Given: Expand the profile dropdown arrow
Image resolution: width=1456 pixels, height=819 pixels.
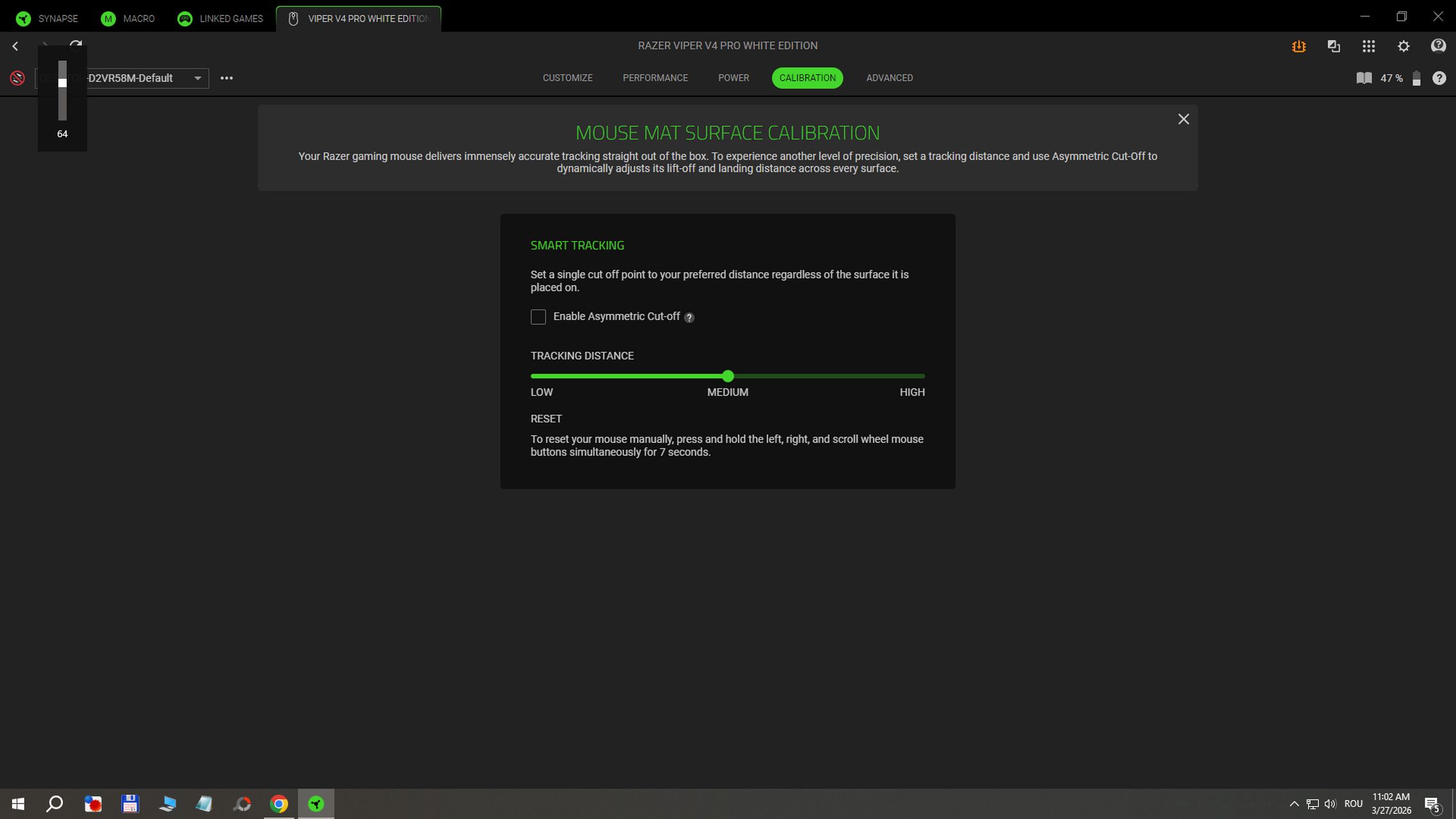Looking at the screenshot, I should click(197, 78).
